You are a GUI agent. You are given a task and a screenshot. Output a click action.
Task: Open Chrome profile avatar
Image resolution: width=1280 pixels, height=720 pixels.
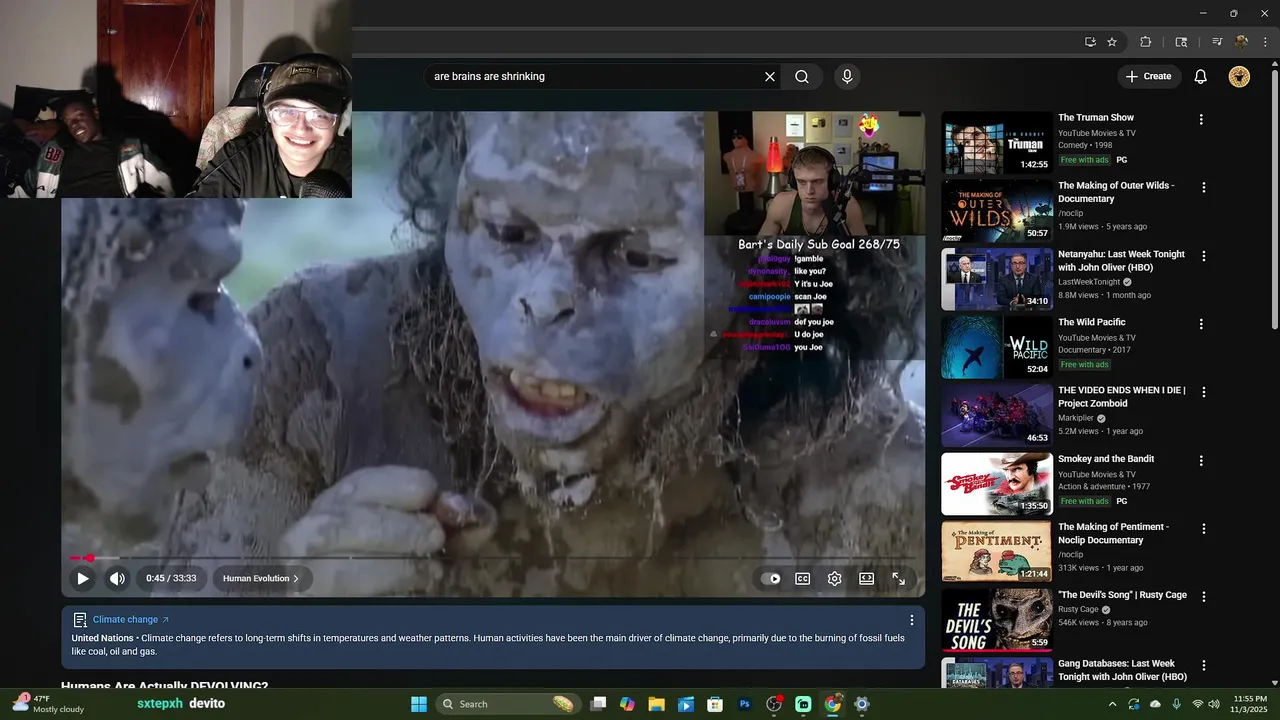(1242, 42)
